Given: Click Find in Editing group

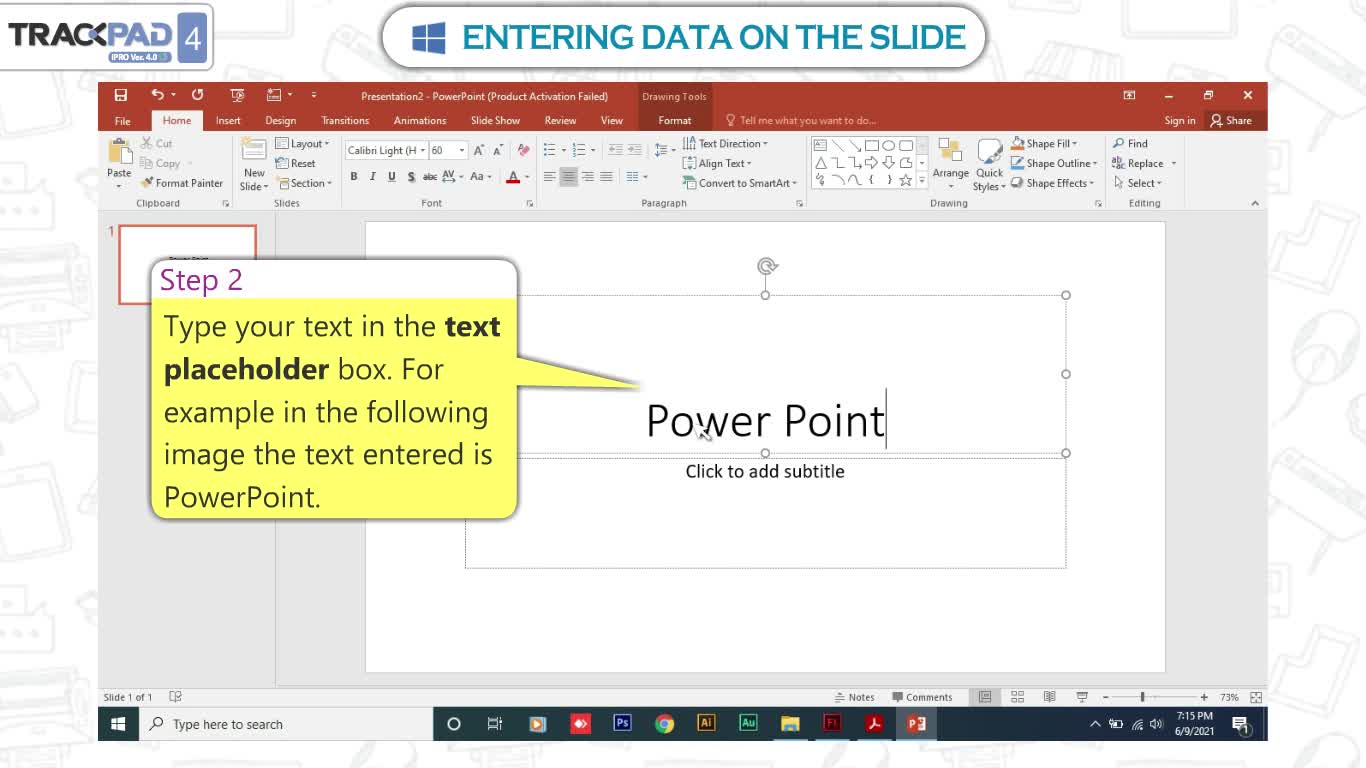Looking at the screenshot, I should (1130, 143).
